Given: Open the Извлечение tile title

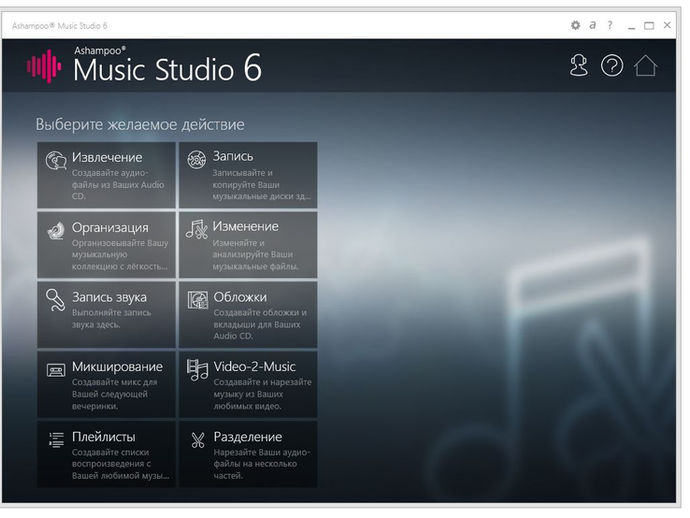Looking at the screenshot, I should tap(107, 157).
